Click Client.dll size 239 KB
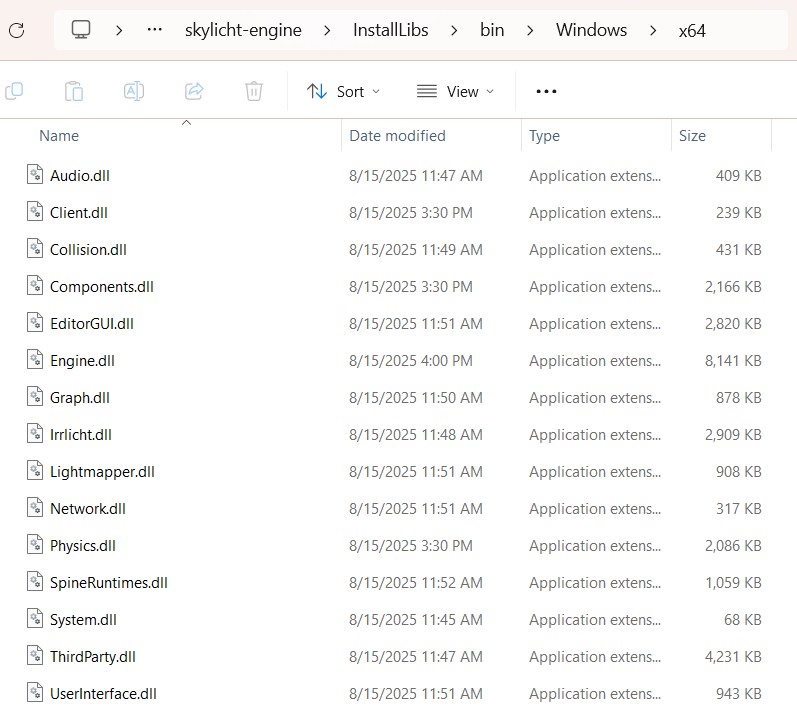The height and width of the screenshot is (716, 797). [739, 213]
